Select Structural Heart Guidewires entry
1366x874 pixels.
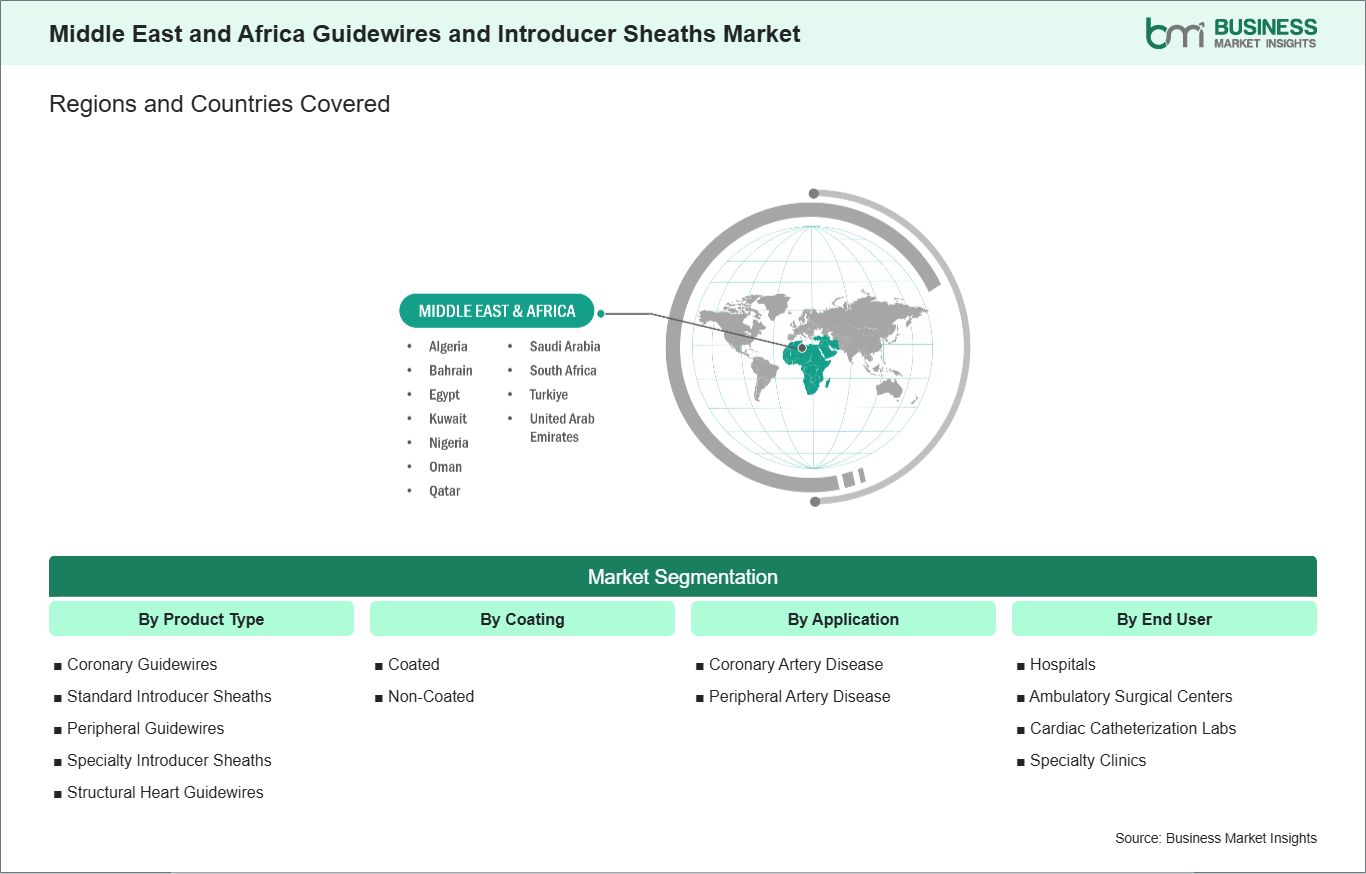coord(165,792)
